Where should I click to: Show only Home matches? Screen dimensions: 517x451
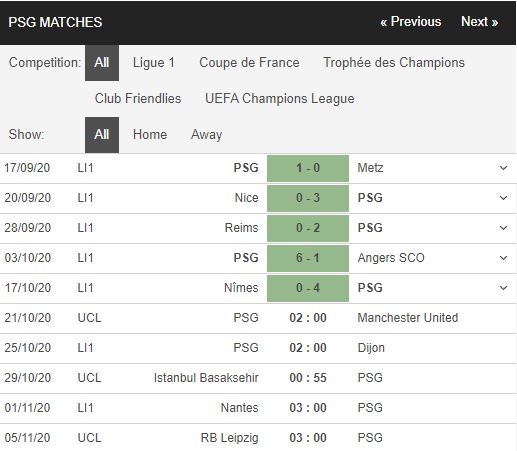150,135
